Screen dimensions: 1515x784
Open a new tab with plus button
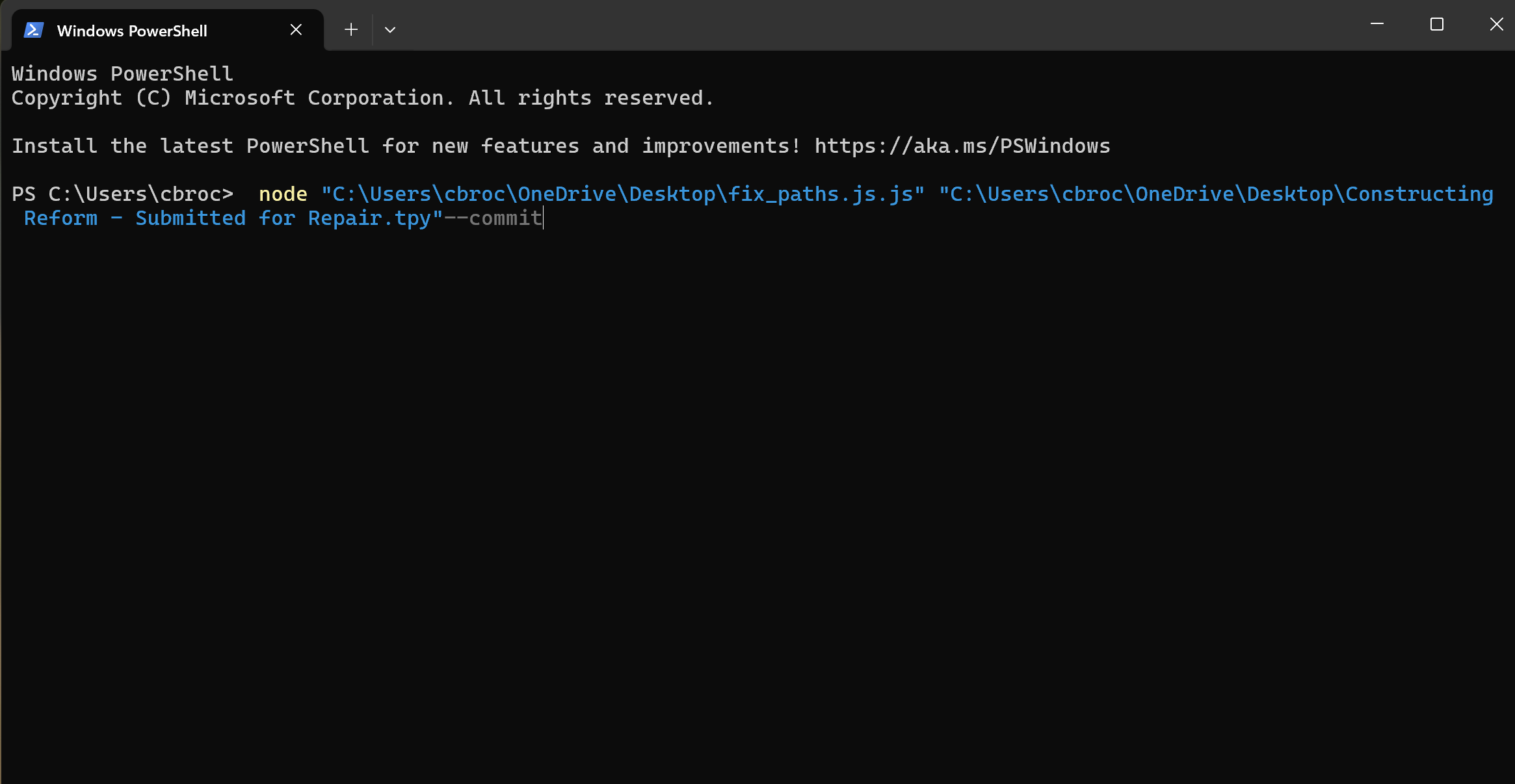pos(351,29)
